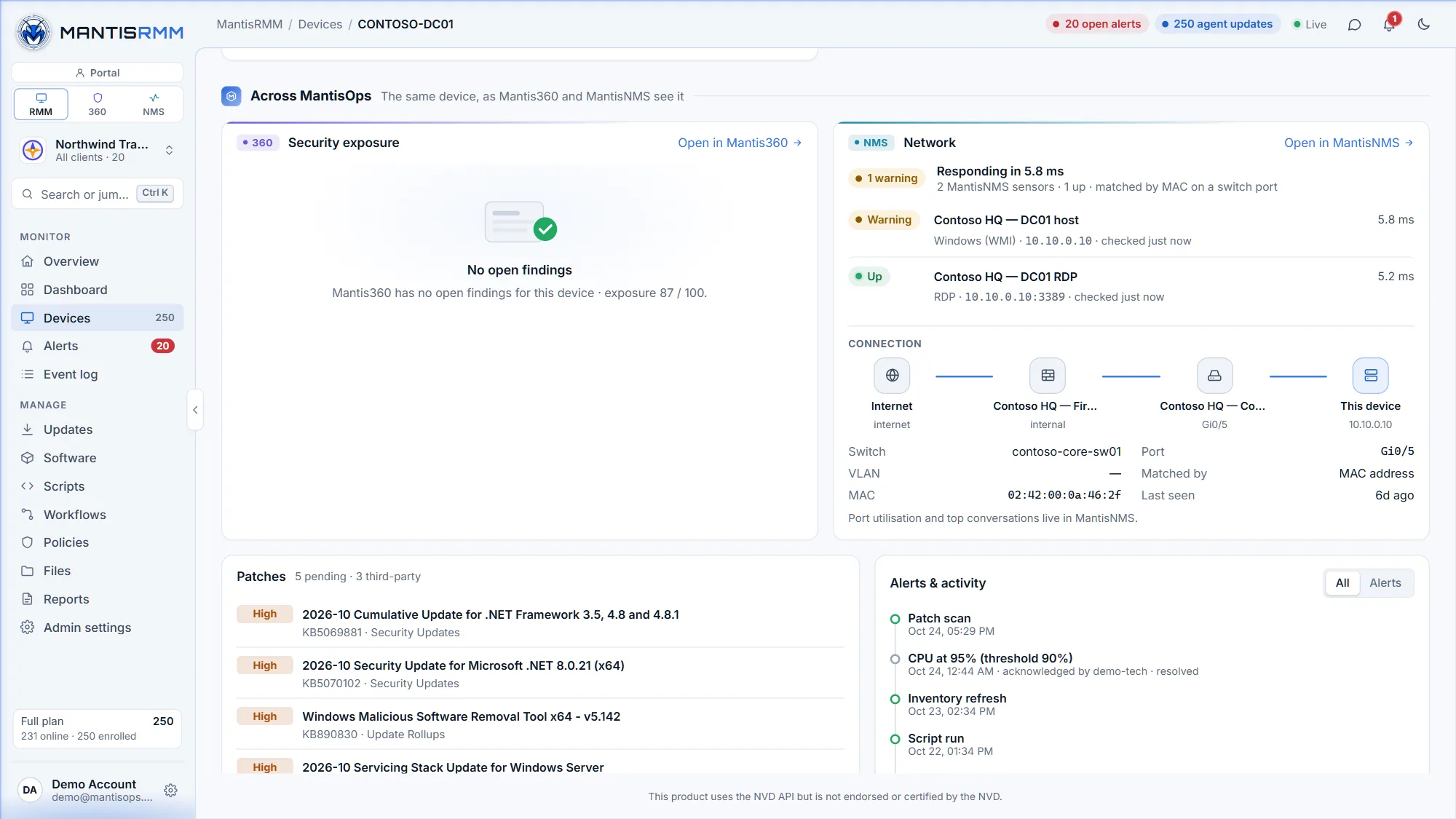Image resolution: width=1456 pixels, height=819 pixels.
Task: Switch to the 360 product tab
Action: (97, 104)
